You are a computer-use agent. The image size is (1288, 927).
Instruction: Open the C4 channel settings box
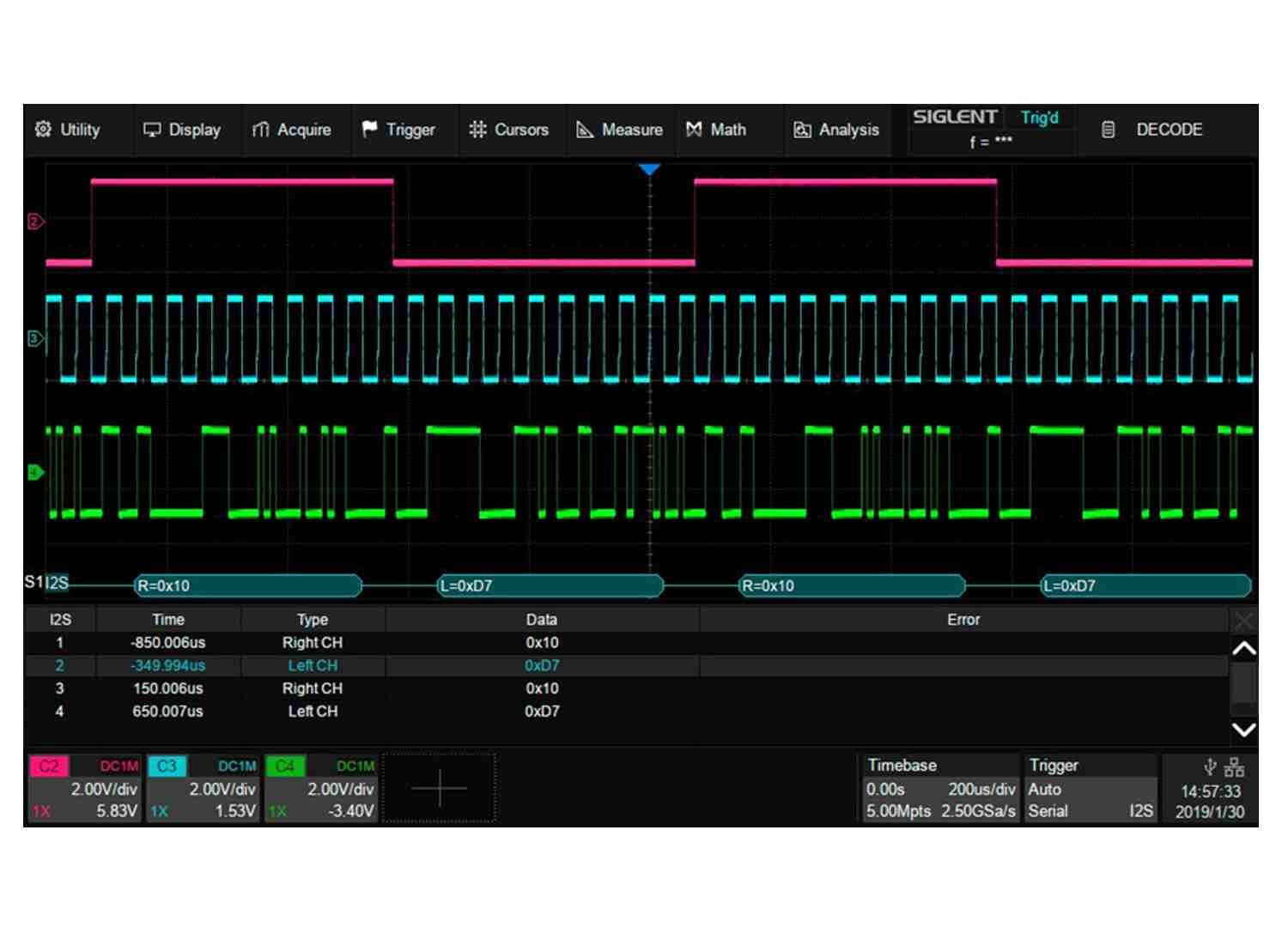pos(321,788)
